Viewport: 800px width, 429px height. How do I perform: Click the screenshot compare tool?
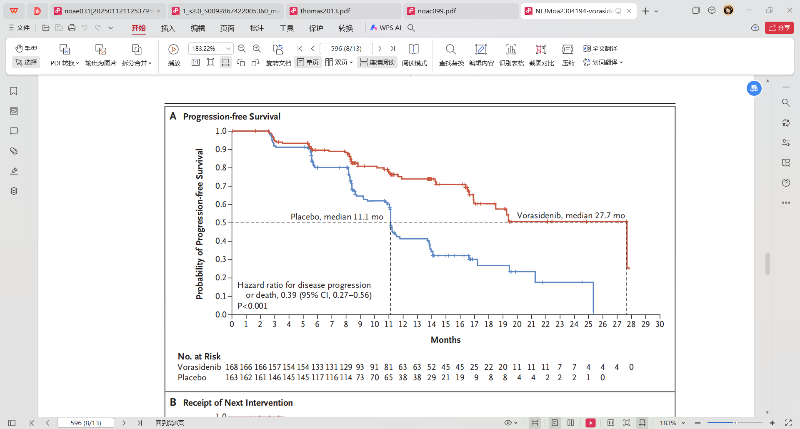541,55
